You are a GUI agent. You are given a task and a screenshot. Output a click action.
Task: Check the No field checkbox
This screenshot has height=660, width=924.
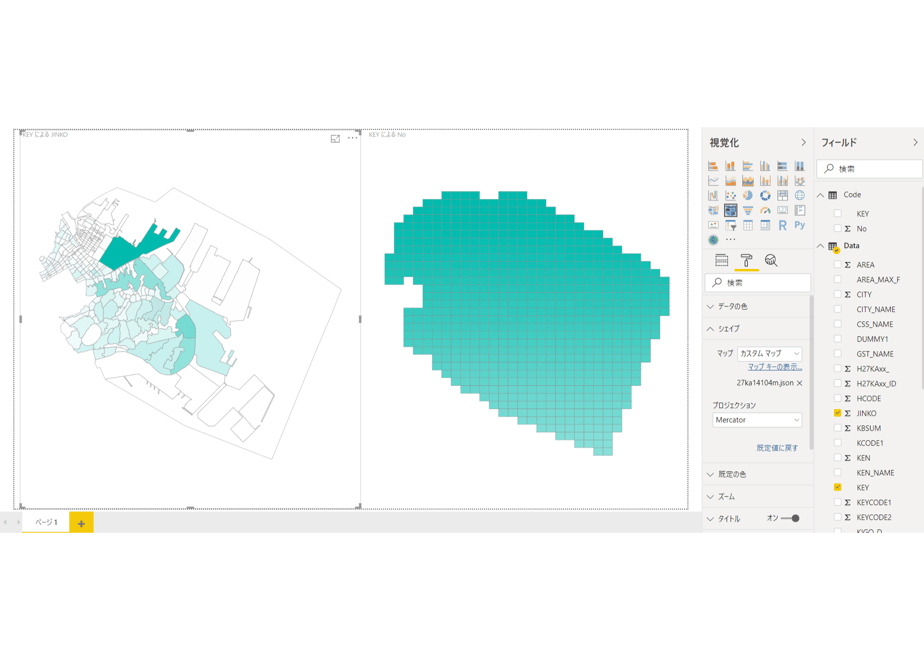point(837,228)
